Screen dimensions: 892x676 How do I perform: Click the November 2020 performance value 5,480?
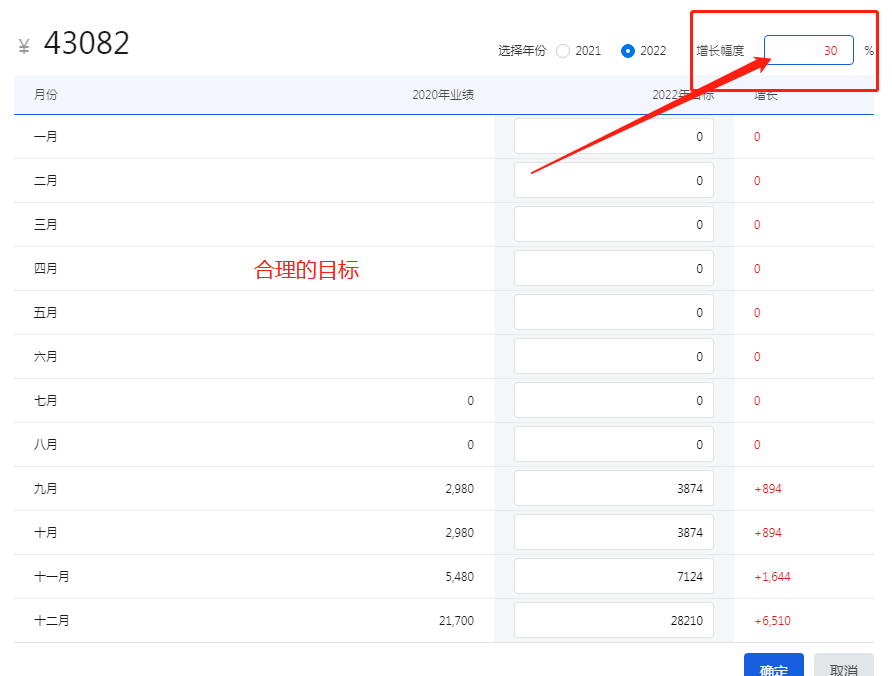pyautogui.click(x=460, y=577)
